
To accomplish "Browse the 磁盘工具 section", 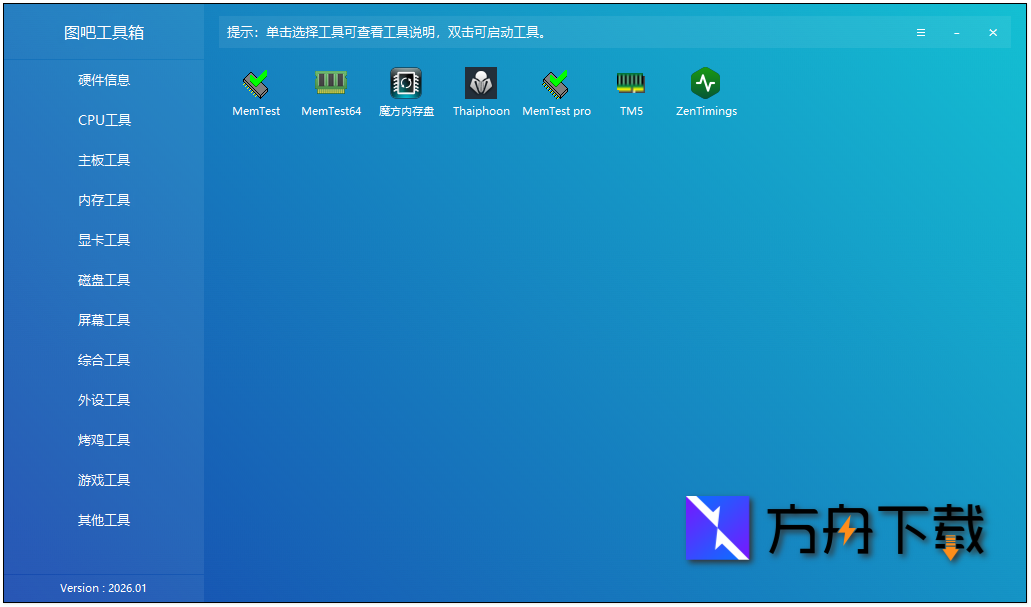I will pos(103,280).
